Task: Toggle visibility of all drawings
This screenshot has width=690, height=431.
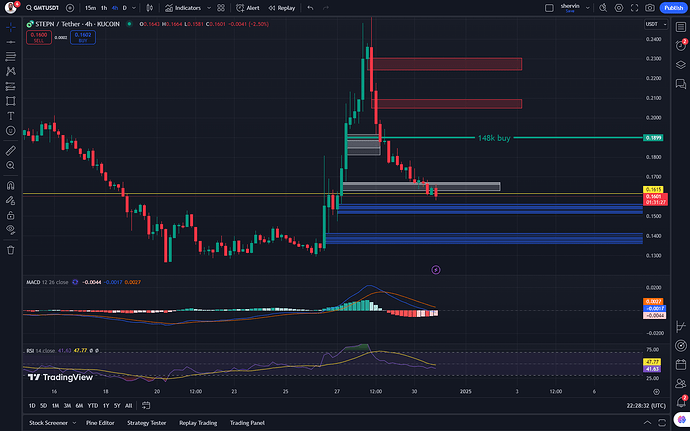Action: [x=10, y=229]
